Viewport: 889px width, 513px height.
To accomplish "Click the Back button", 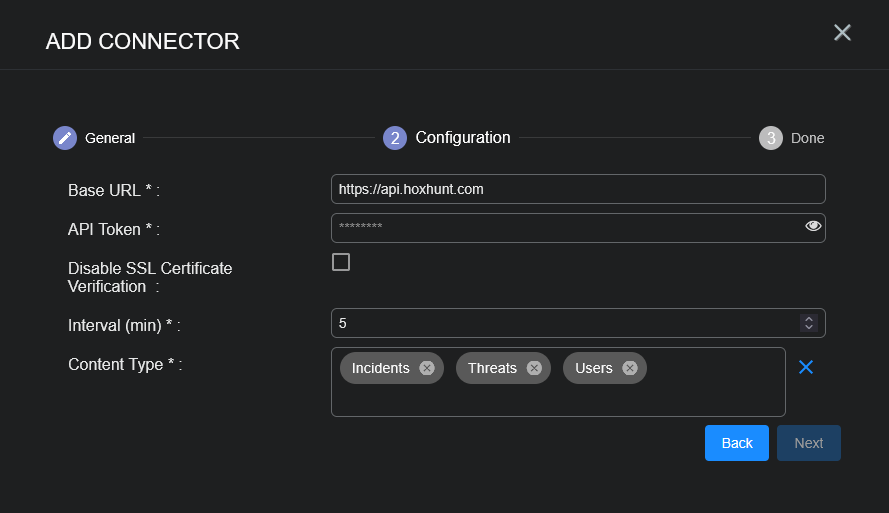I will click(737, 443).
